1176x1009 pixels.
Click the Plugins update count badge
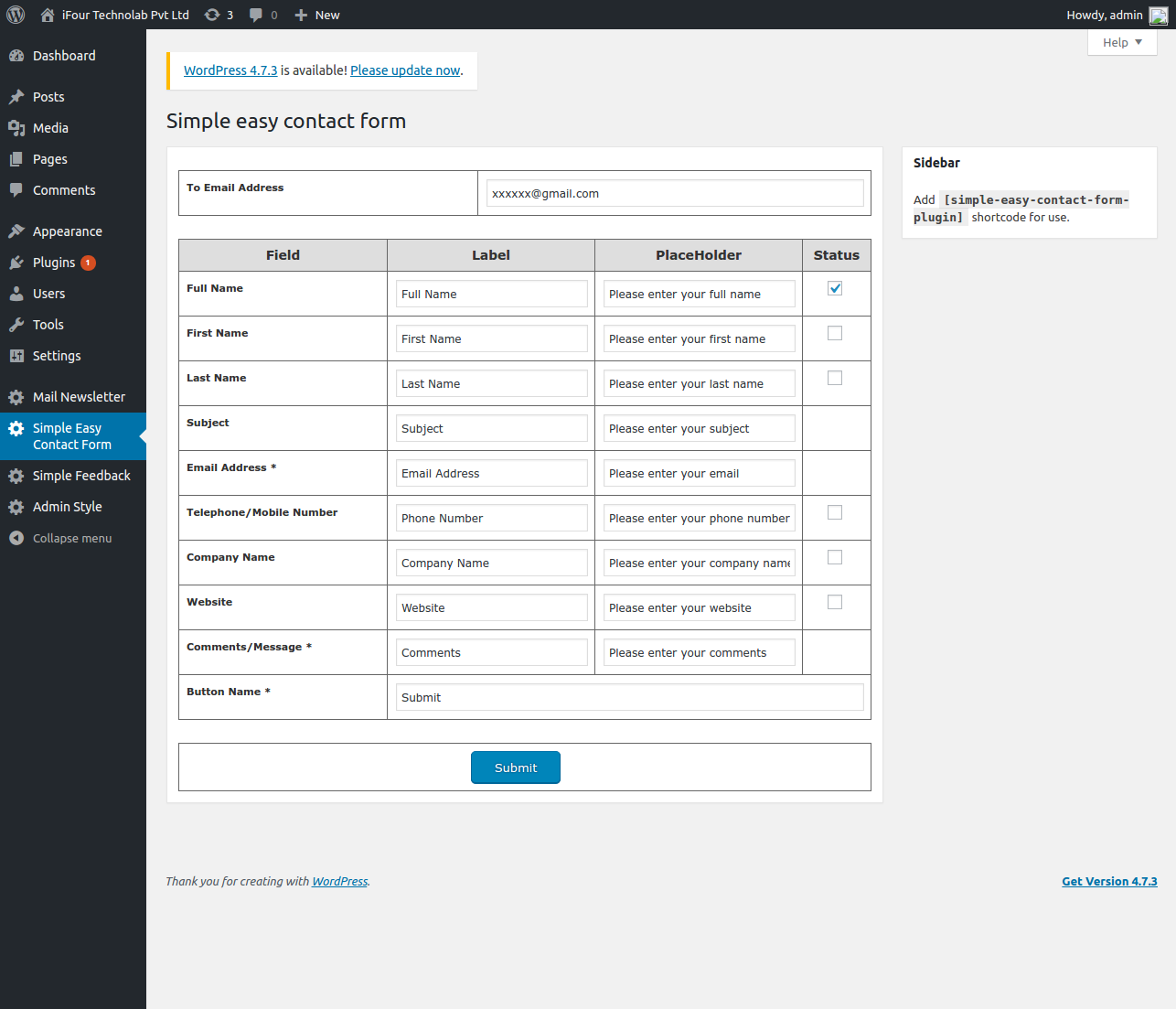[88, 263]
